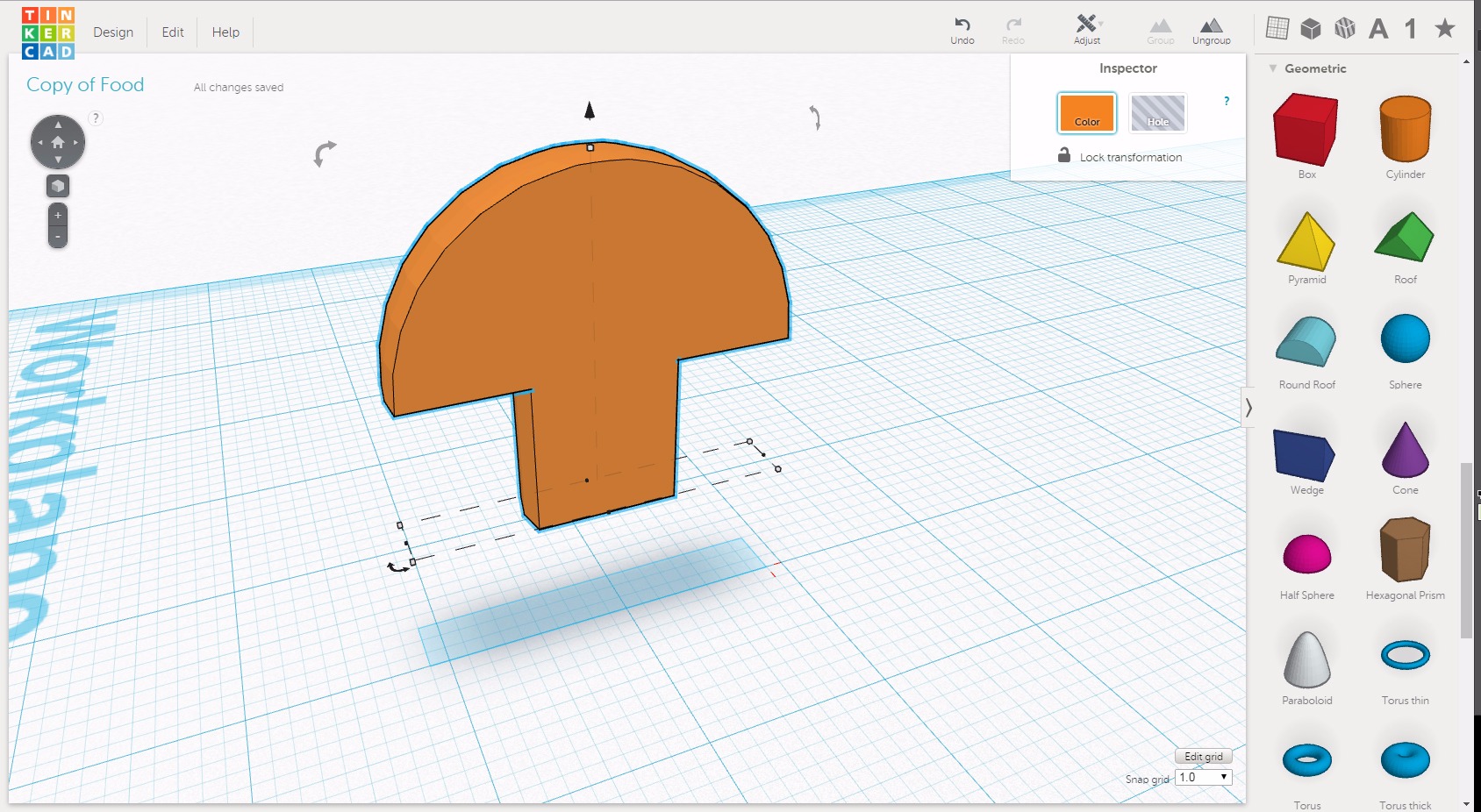Open the star favorites shapes category
The image size is (1481, 812).
pos(1445,28)
